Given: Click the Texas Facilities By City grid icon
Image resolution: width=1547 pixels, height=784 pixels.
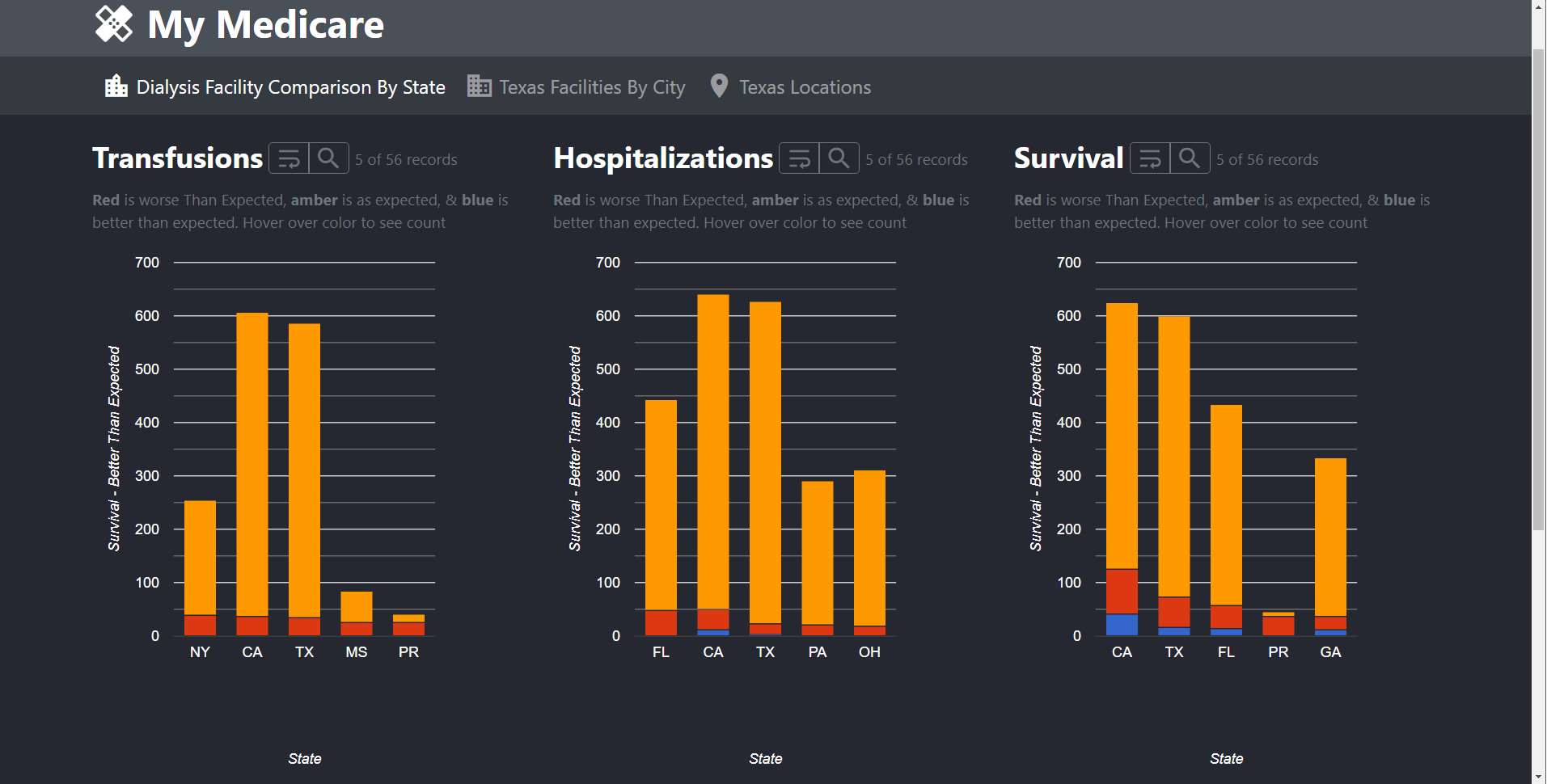Looking at the screenshot, I should point(479,86).
